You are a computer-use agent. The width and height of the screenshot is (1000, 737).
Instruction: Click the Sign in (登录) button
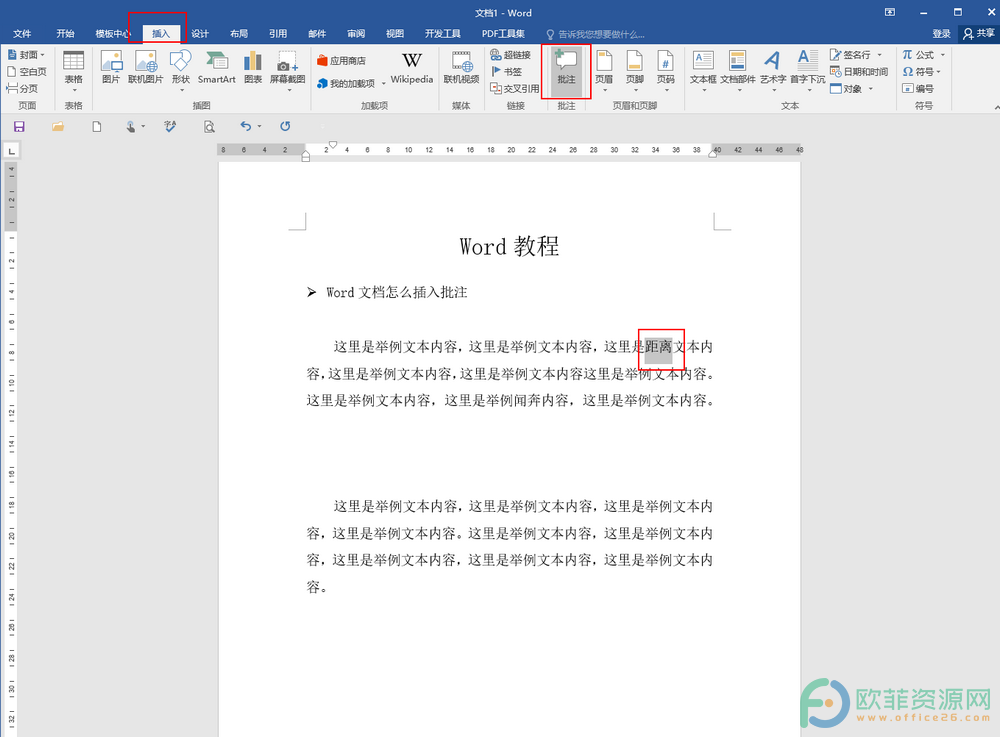point(941,33)
